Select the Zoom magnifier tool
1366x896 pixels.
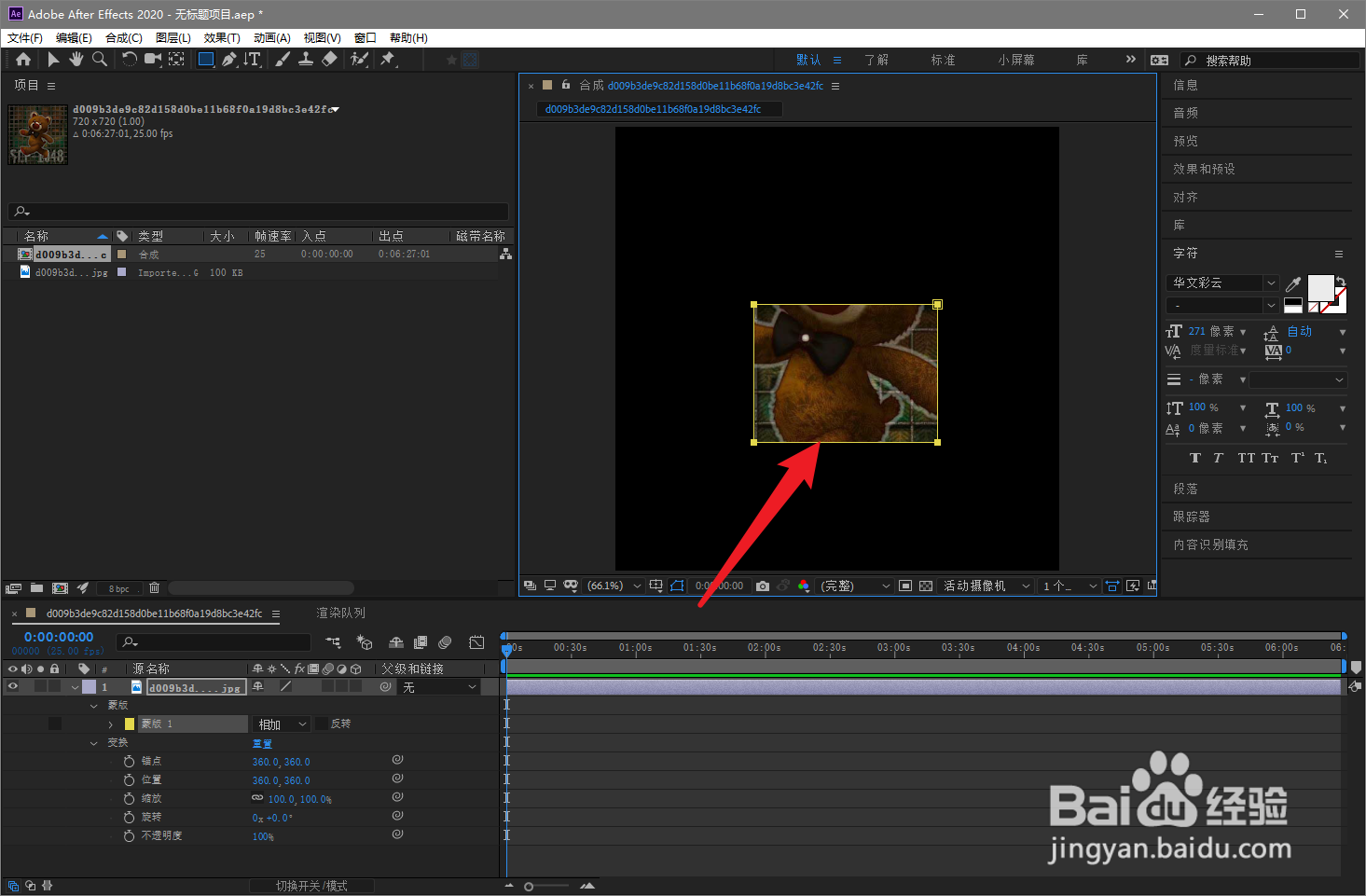pos(100,60)
